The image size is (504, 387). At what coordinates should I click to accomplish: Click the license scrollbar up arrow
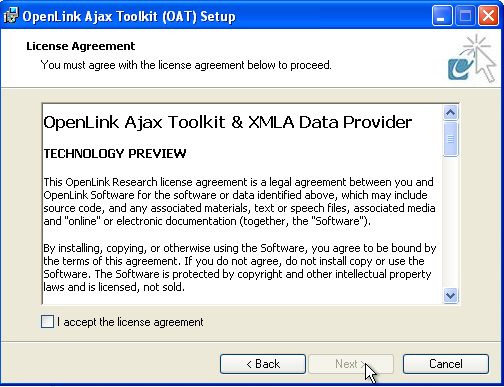click(450, 113)
